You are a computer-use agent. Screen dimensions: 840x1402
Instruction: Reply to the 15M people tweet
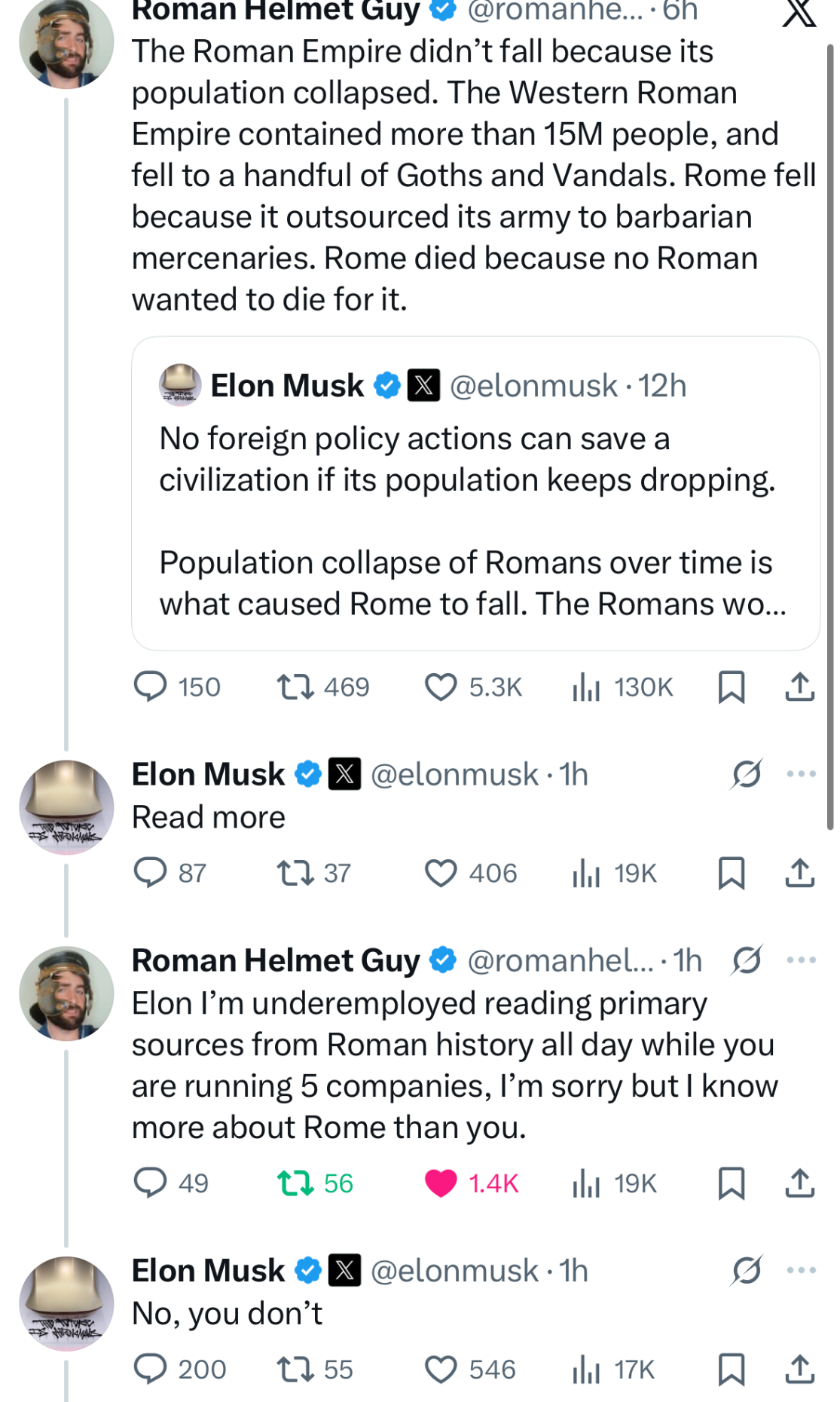click(x=150, y=687)
